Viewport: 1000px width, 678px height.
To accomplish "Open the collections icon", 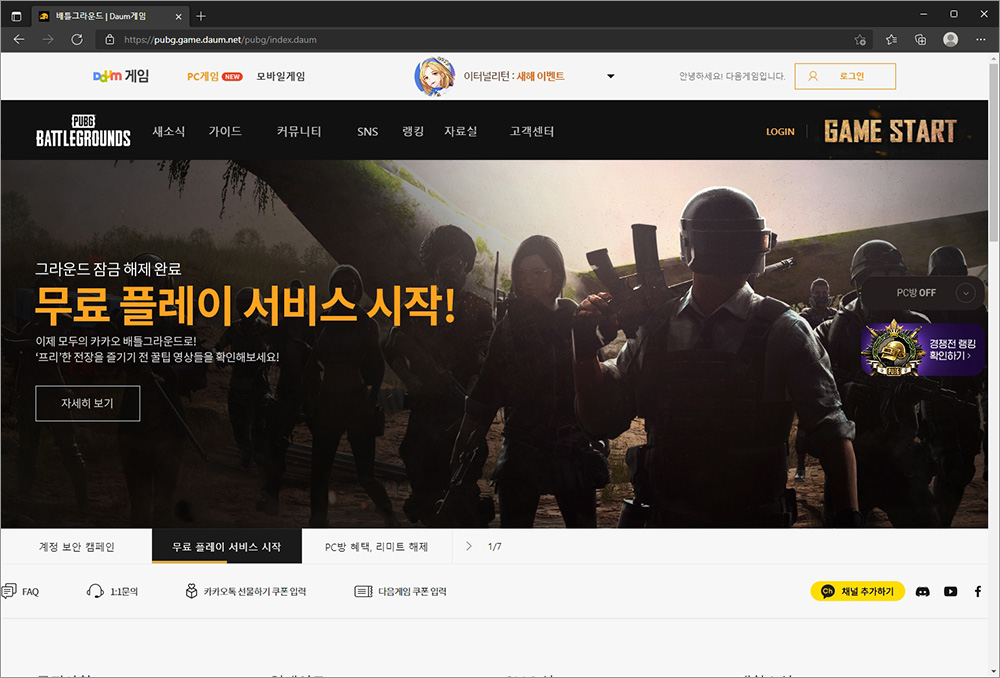I will tap(920, 40).
